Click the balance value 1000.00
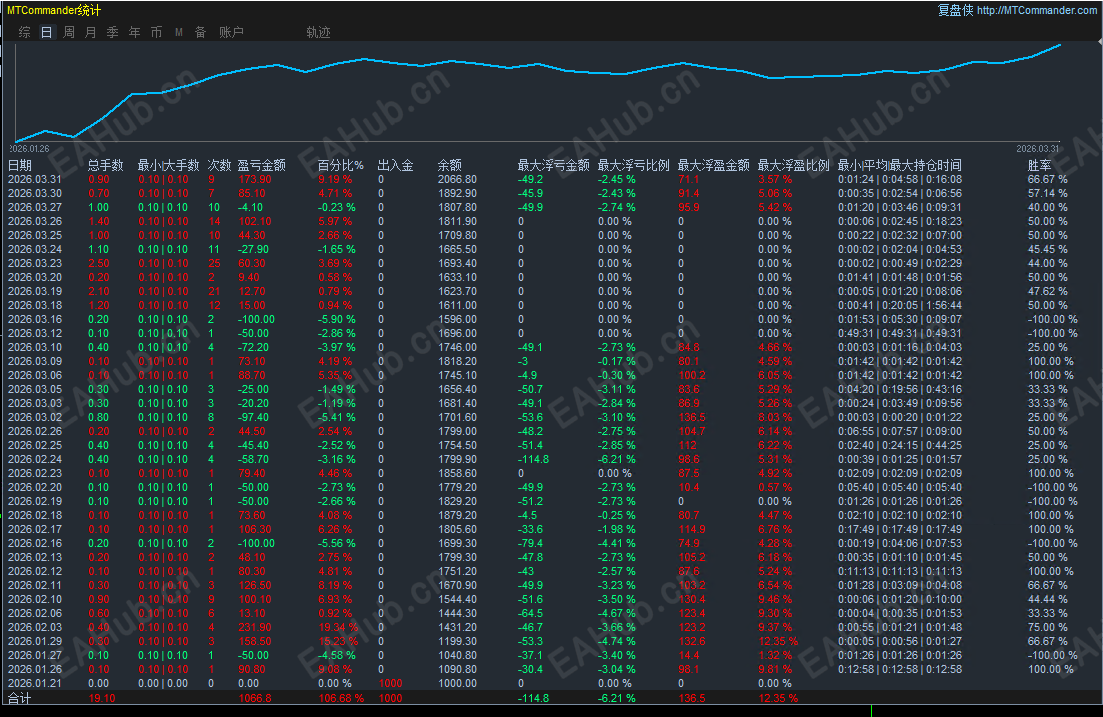 (x=457, y=683)
